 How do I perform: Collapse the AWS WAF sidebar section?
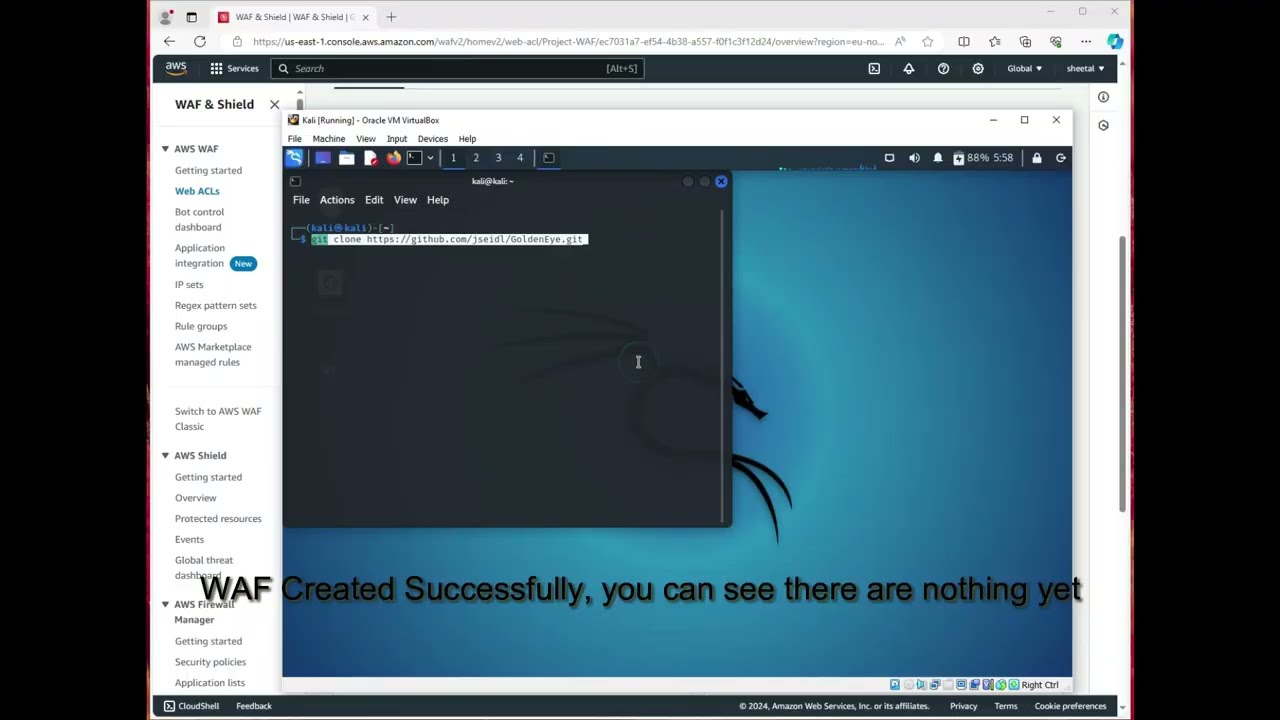tap(165, 149)
